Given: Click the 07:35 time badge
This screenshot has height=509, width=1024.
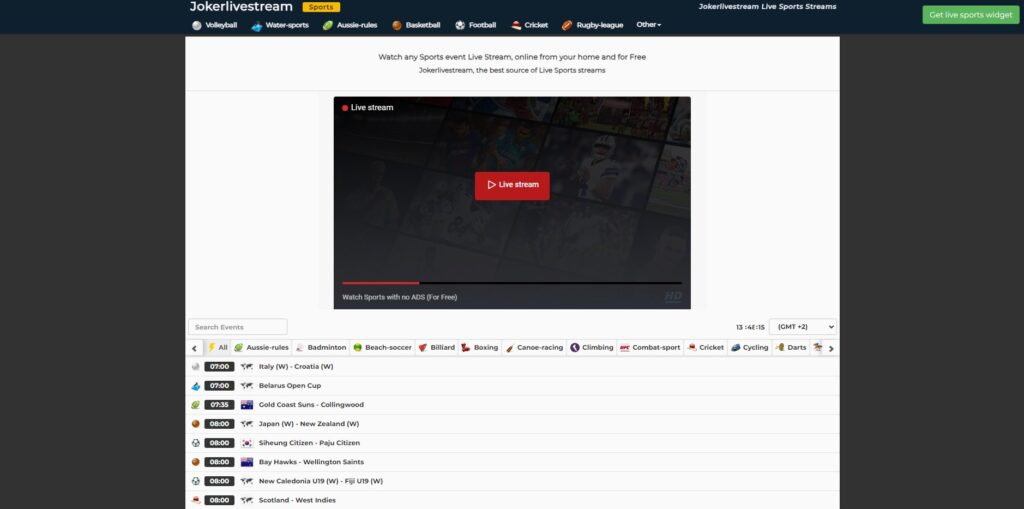Looking at the screenshot, I should [219, 405].
